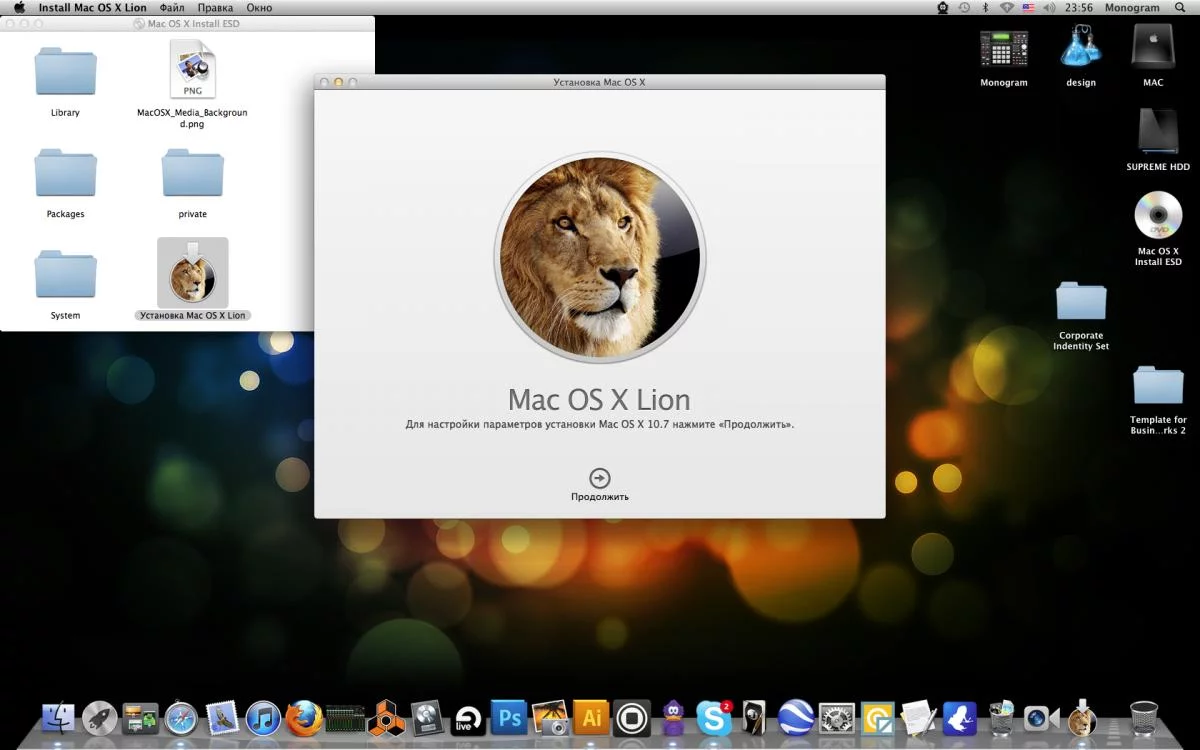Viewport: 1200px width, 750px height.
Task: Open Skype from the Dock
Action: [x=714, y=718]
